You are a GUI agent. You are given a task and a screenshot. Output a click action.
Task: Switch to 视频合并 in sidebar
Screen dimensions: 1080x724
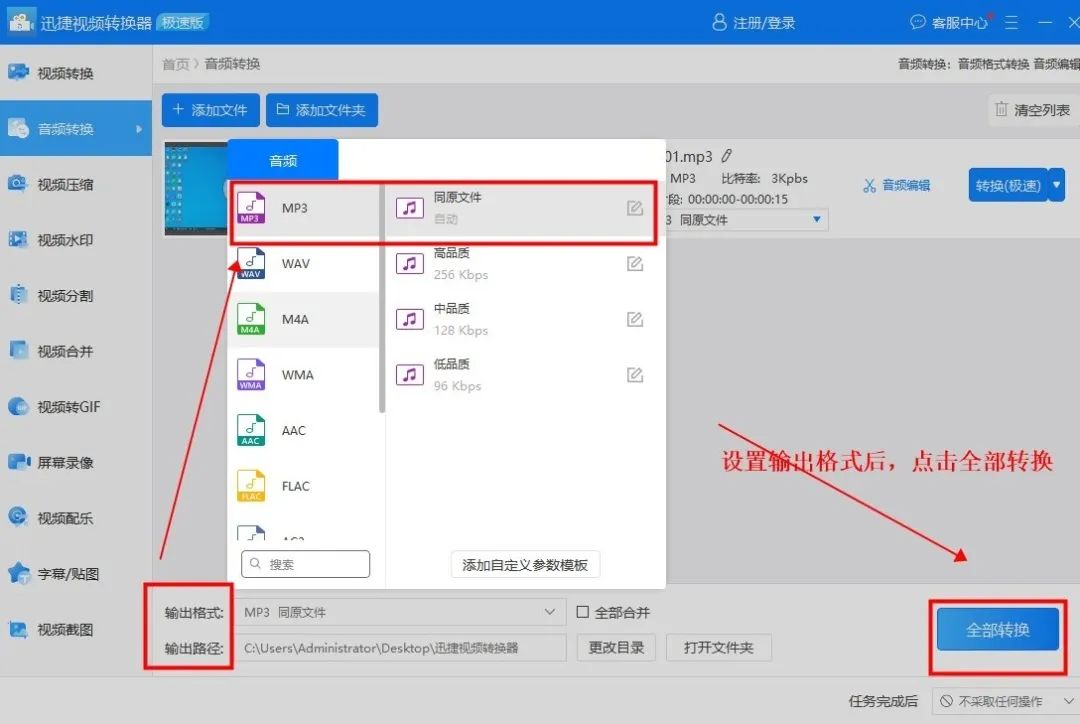click(76, 351)
